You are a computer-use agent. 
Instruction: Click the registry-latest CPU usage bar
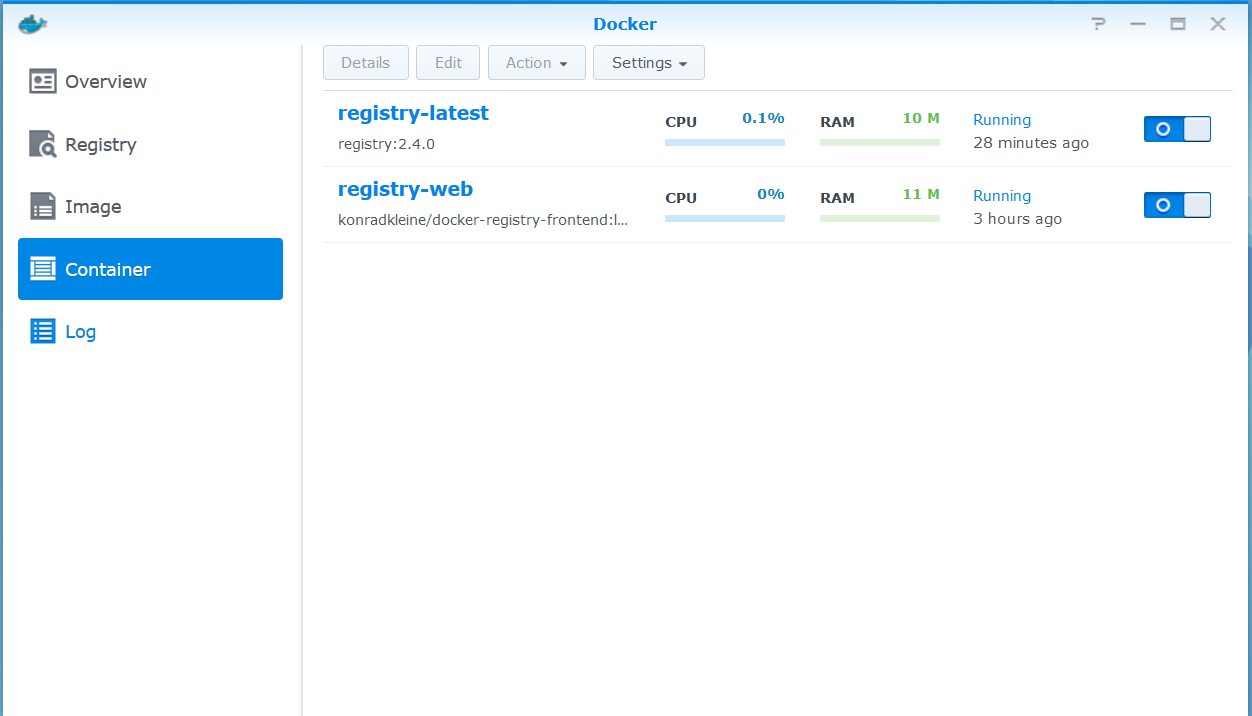[725, 142]
